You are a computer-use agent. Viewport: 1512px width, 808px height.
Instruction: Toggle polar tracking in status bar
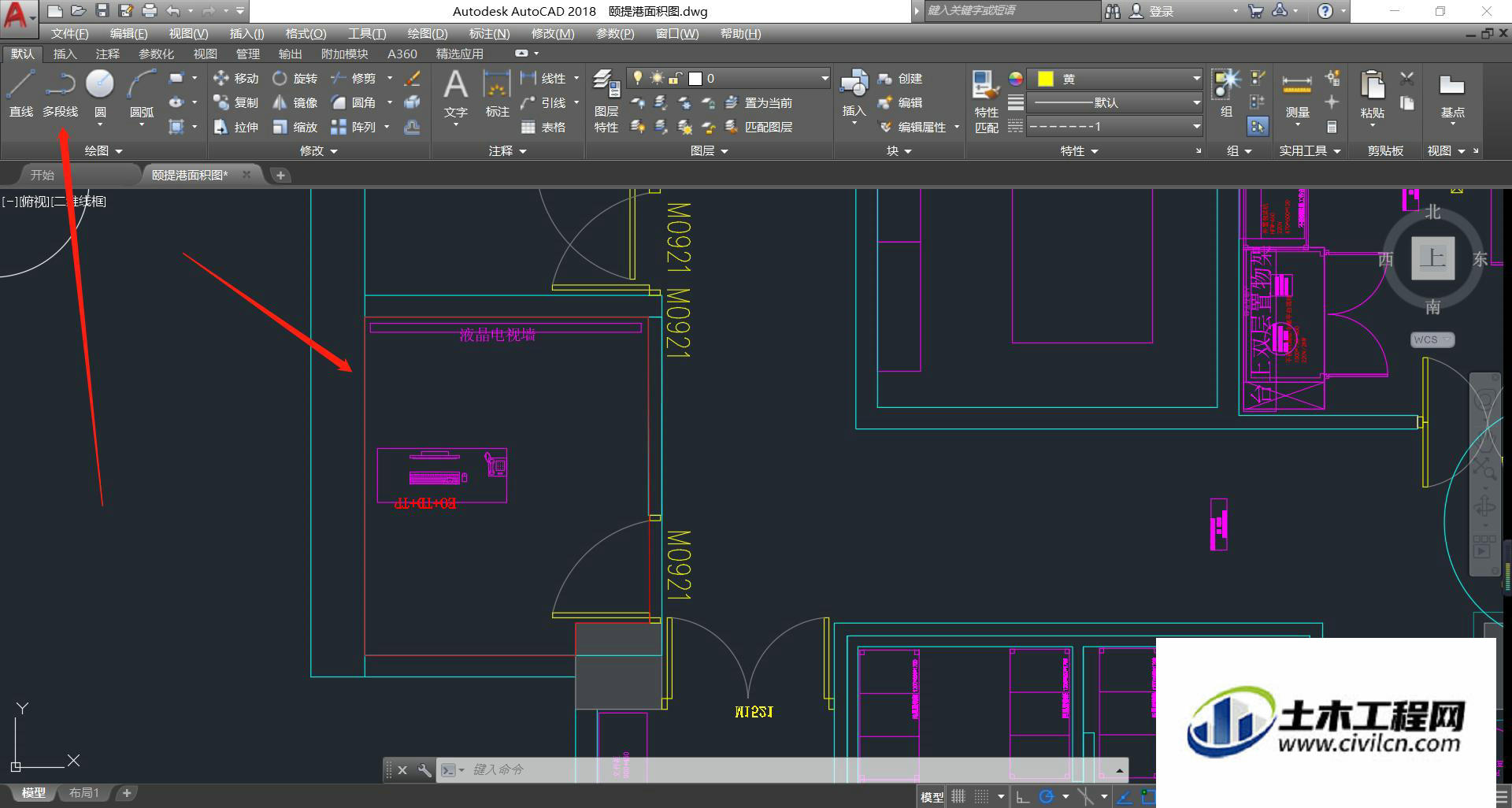click(1046, 796)
